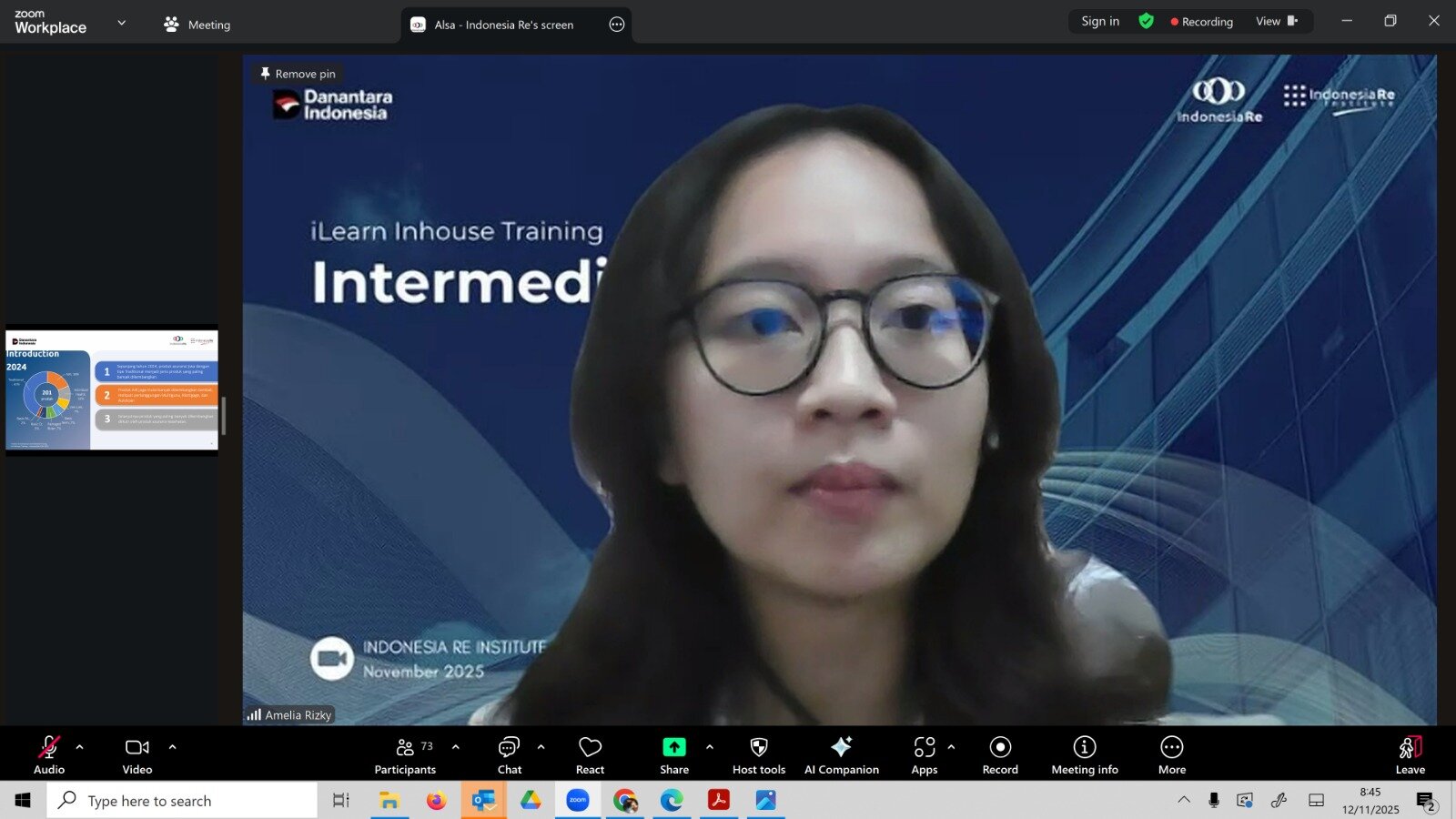Launch AI Companion
This screenshot has width=1456, height=819.
click(841, 754)
